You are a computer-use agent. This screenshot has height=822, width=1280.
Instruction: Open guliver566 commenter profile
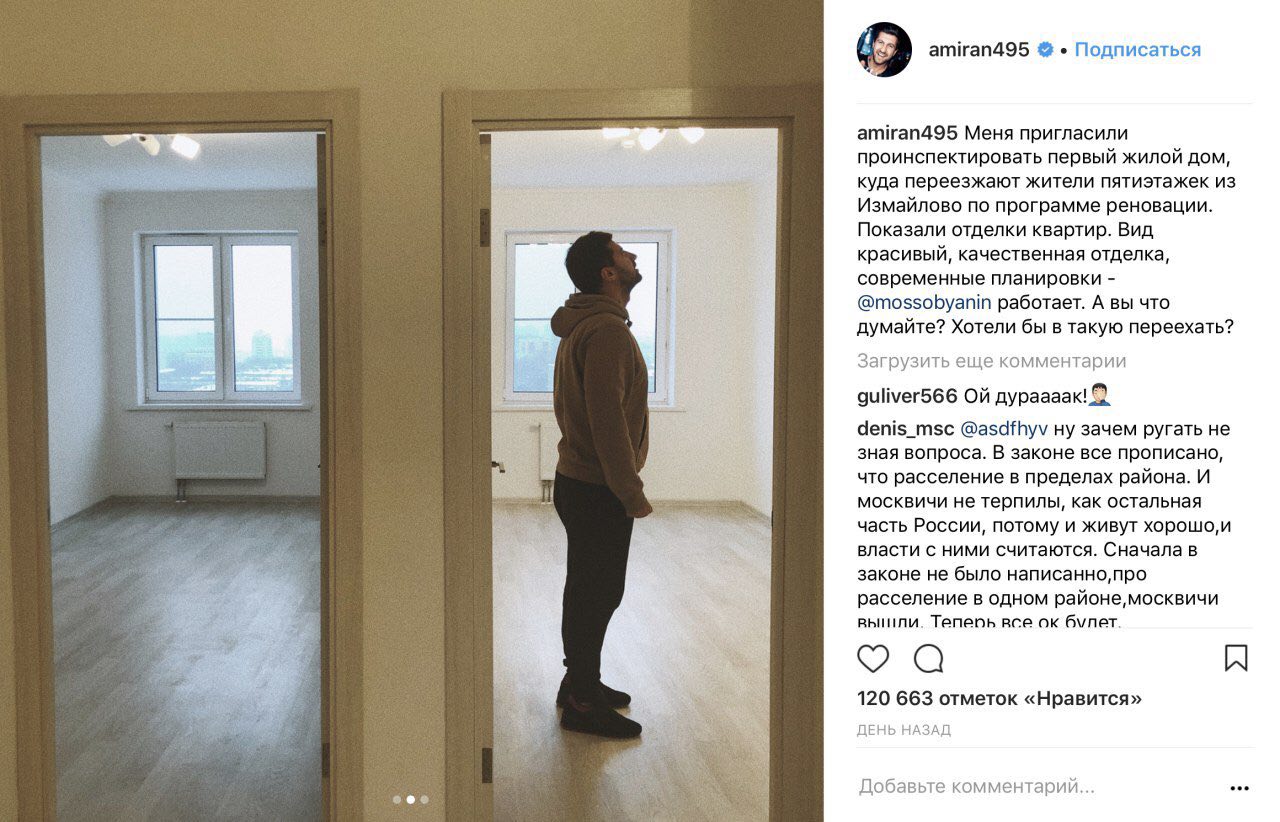pos(907,395)
